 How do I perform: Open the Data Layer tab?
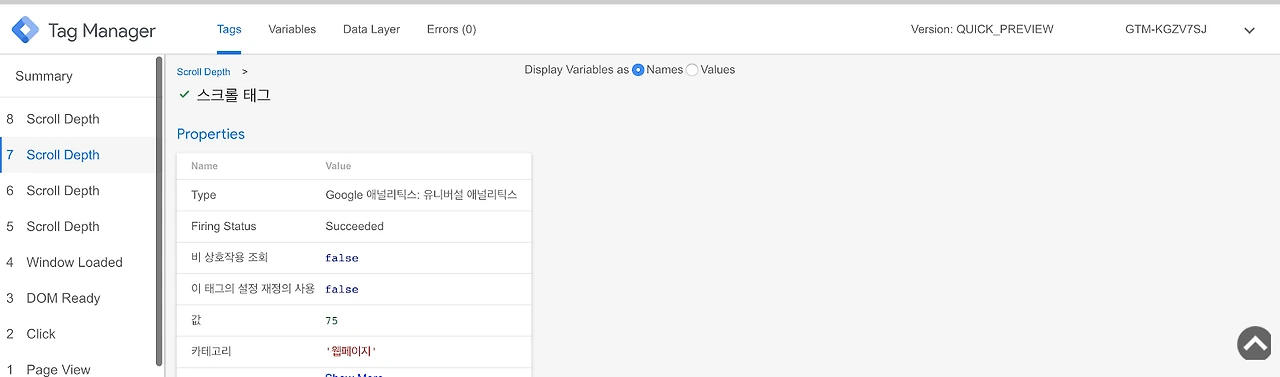371,29
